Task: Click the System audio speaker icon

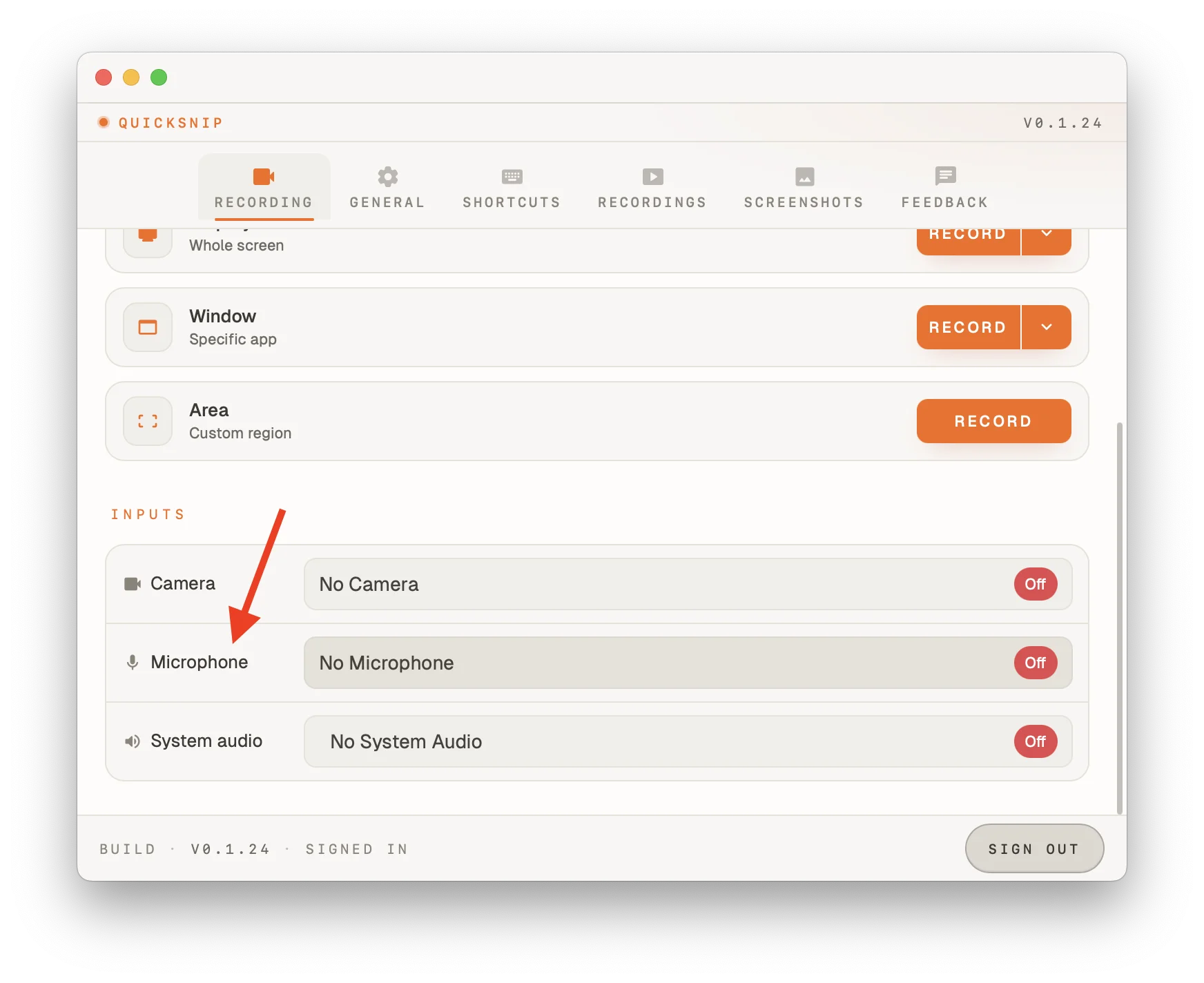Action: click(x=133, y=741)
